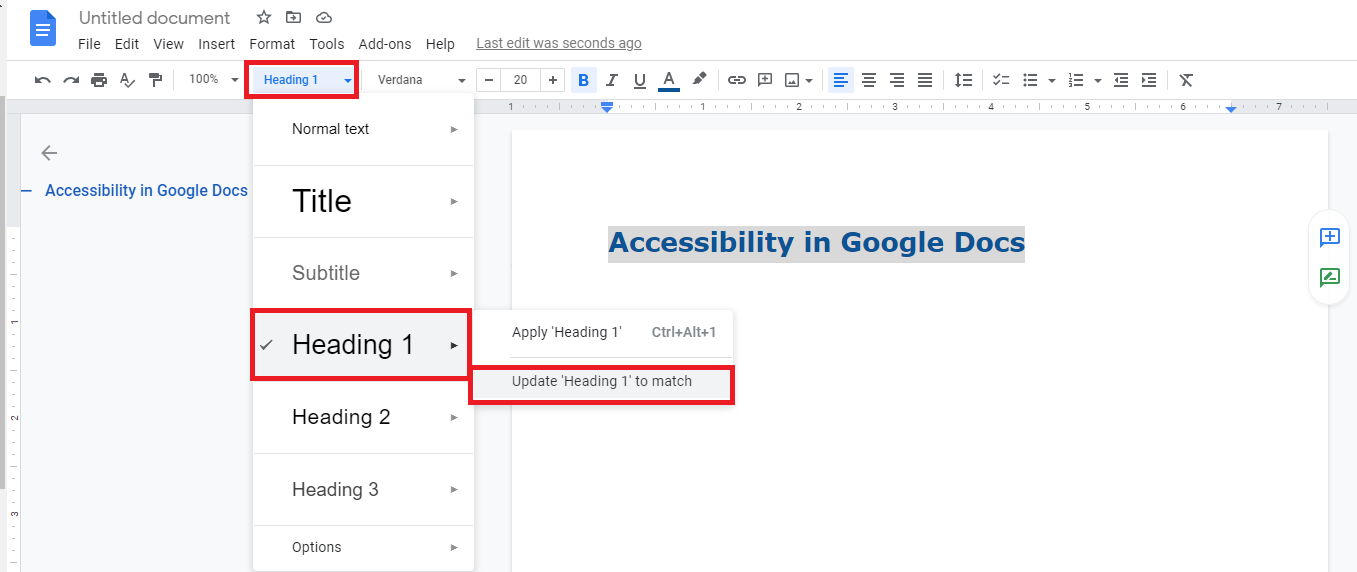Click the redo icon

click(x=71, y=80)
